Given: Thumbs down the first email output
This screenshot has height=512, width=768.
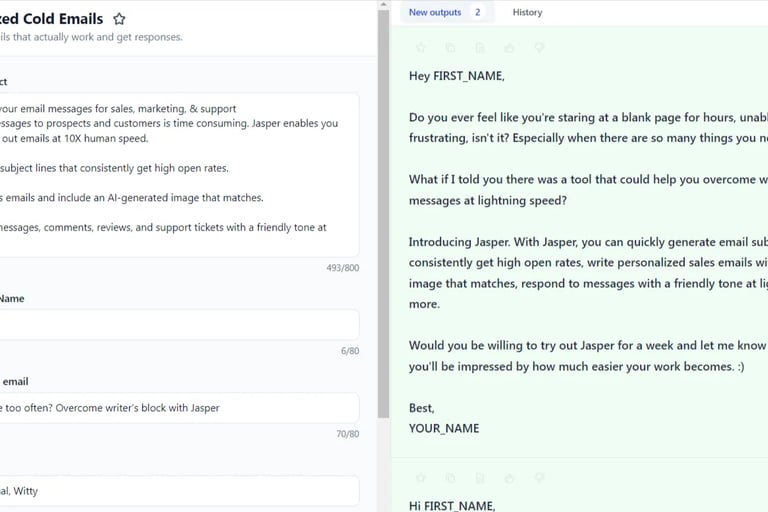Looking at the screenshot, I should coord(539,47).
